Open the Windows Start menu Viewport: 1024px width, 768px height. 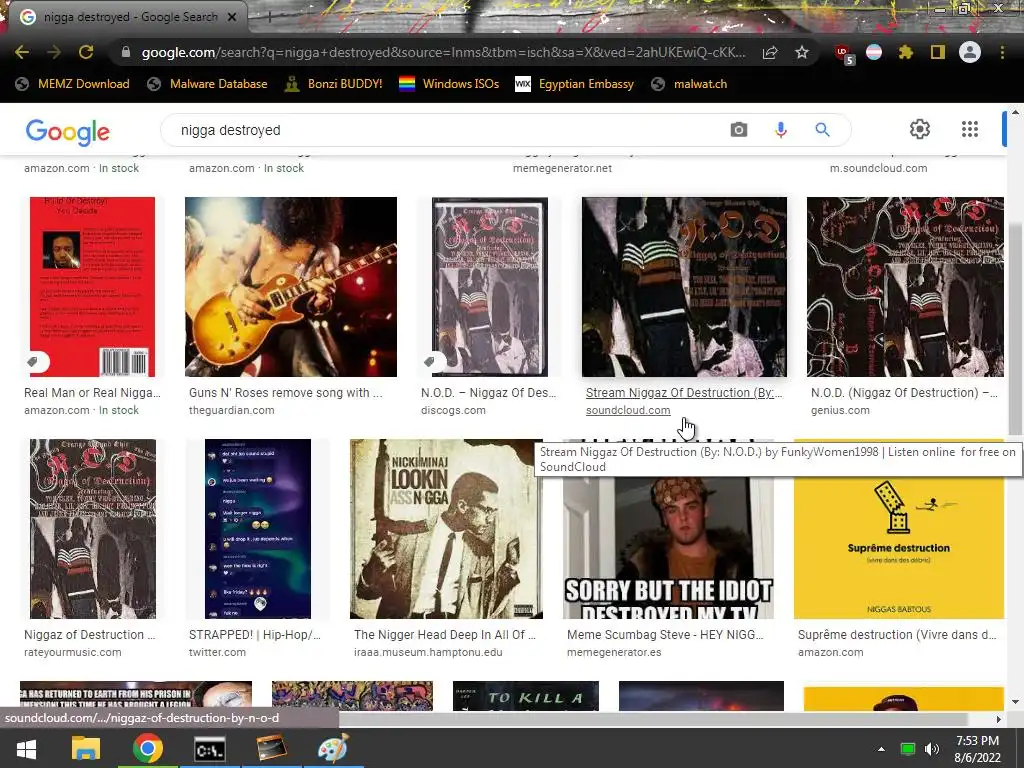[26, 749]
